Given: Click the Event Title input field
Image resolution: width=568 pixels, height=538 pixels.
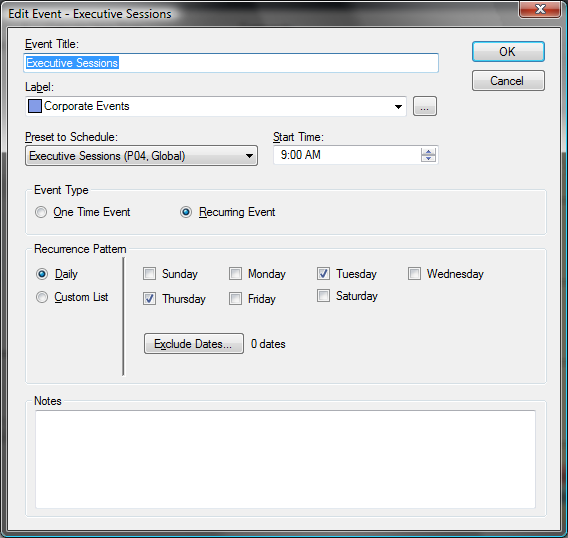Looking at the screenshot, I should 231,63.
